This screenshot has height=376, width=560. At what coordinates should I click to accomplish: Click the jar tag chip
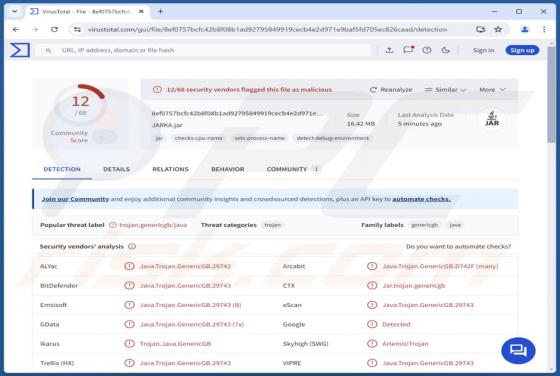click(159, 138)
